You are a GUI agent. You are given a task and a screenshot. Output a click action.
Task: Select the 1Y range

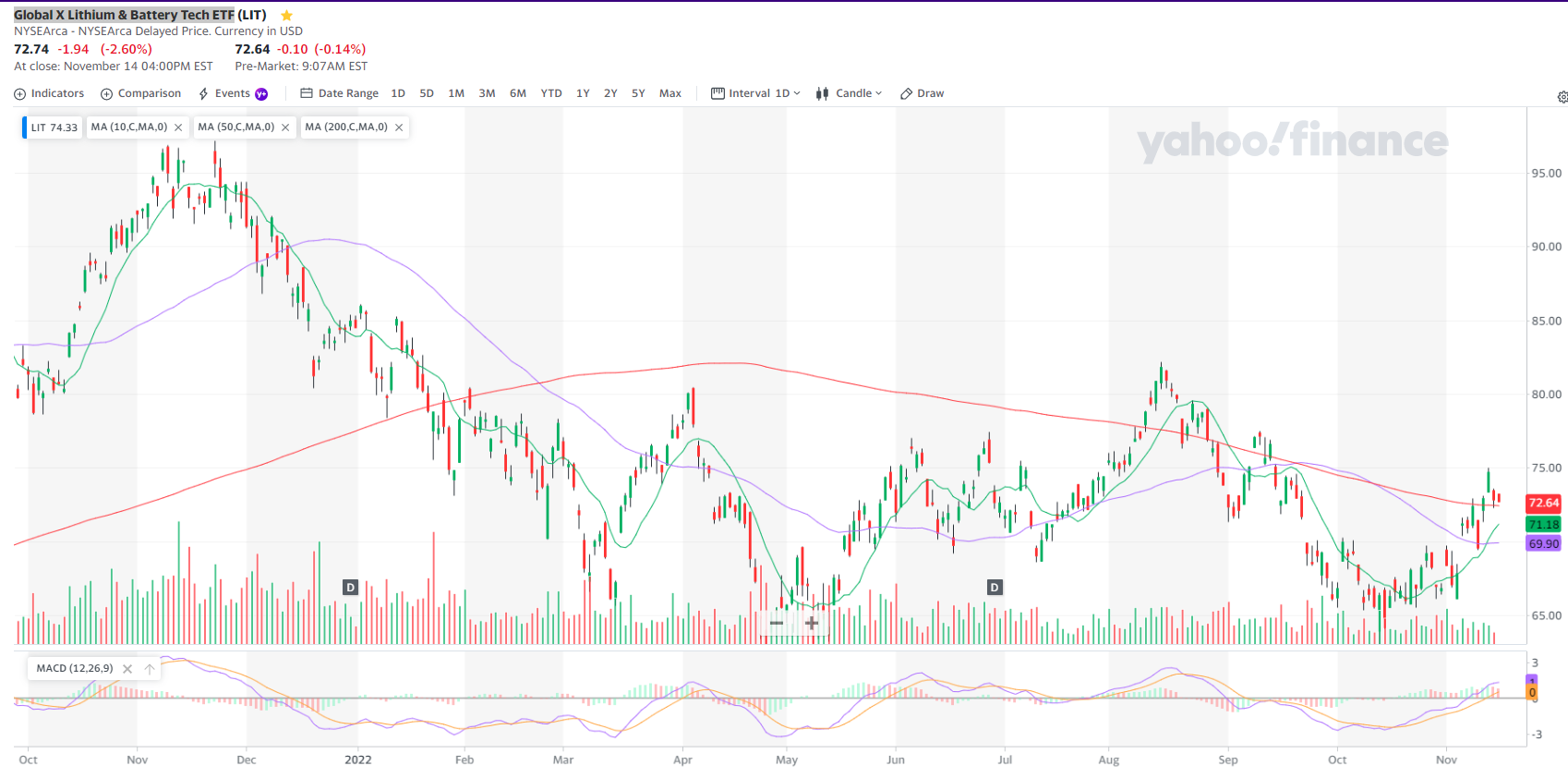pos(583,93)
